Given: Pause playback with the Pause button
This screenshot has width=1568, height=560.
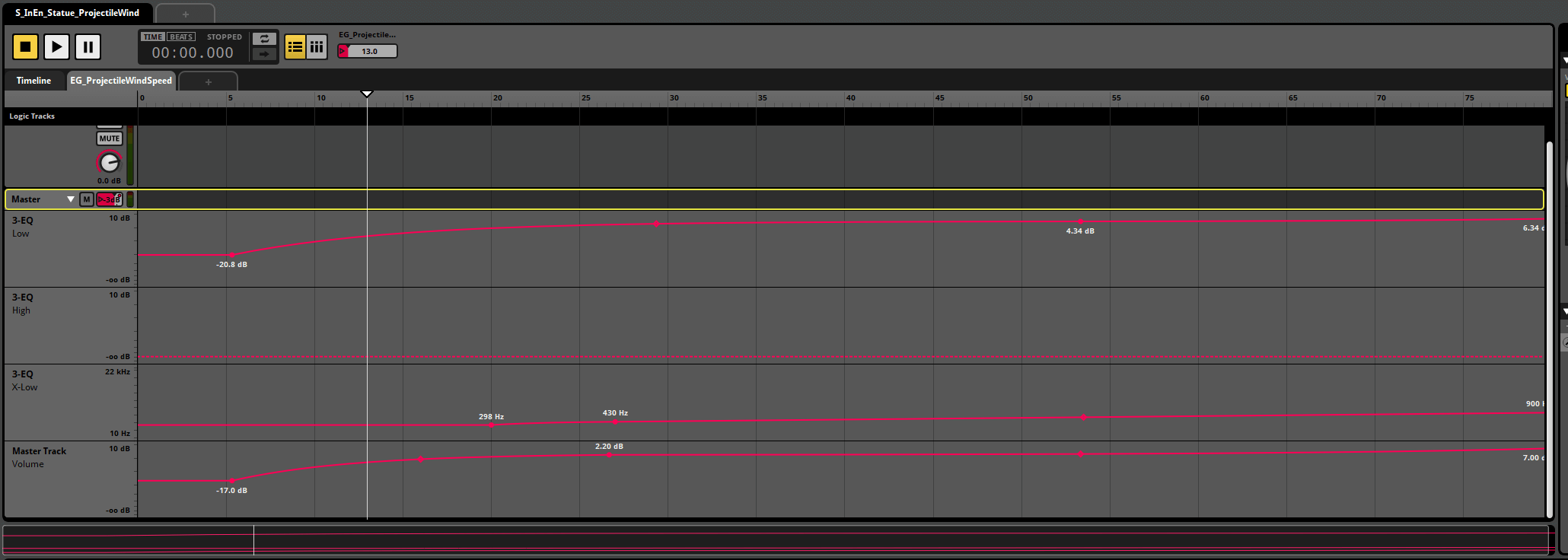Looking at the screenshot, I should (x=88, y=47).
